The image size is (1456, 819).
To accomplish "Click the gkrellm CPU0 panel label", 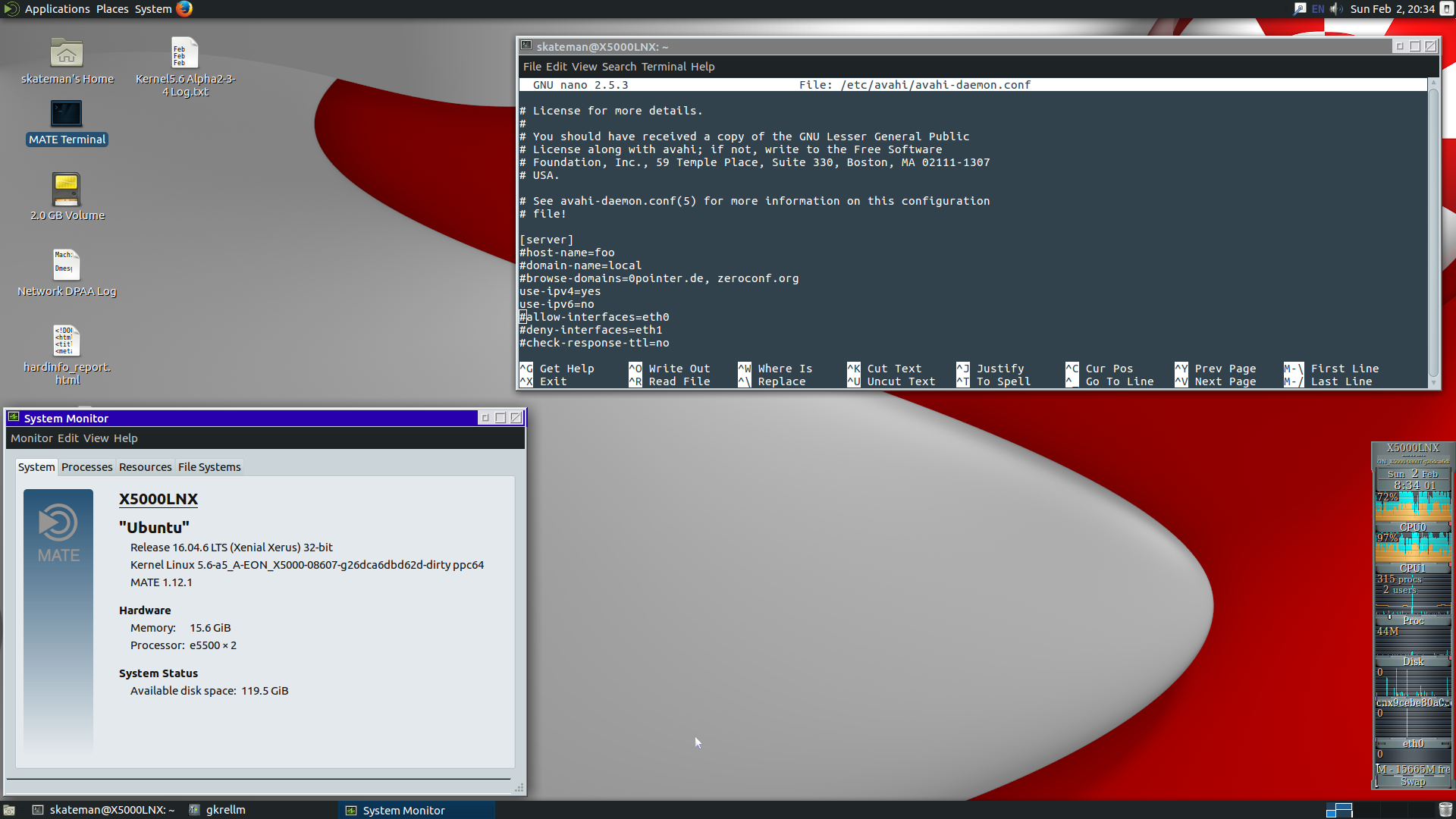I will (x=1413, y=527).
